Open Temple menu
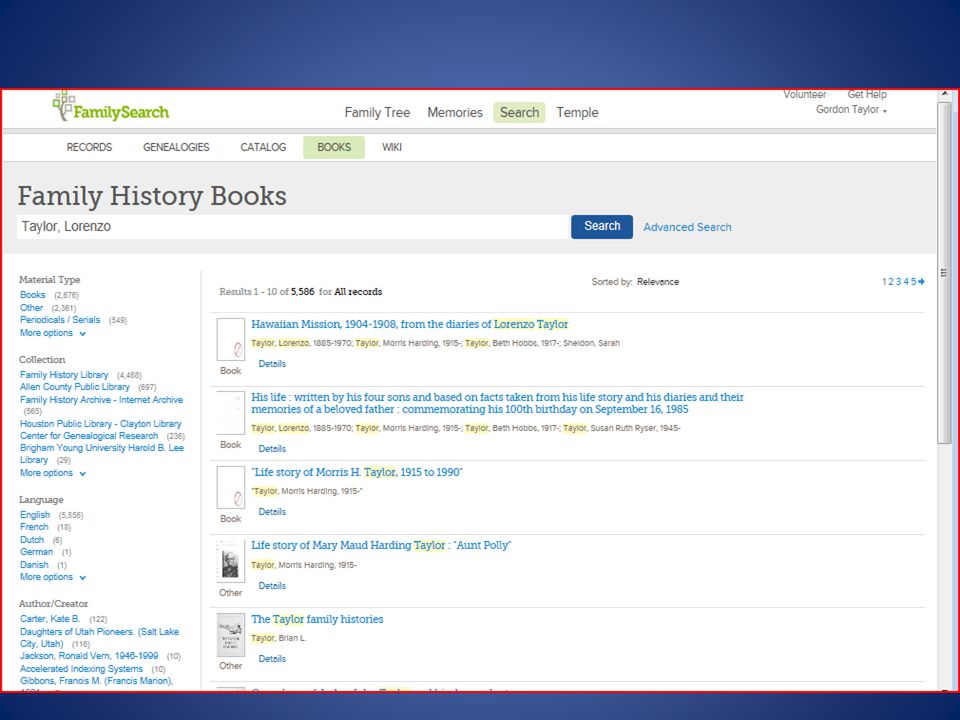Screen dimensions: 960x720 click(x=577, y=113)
